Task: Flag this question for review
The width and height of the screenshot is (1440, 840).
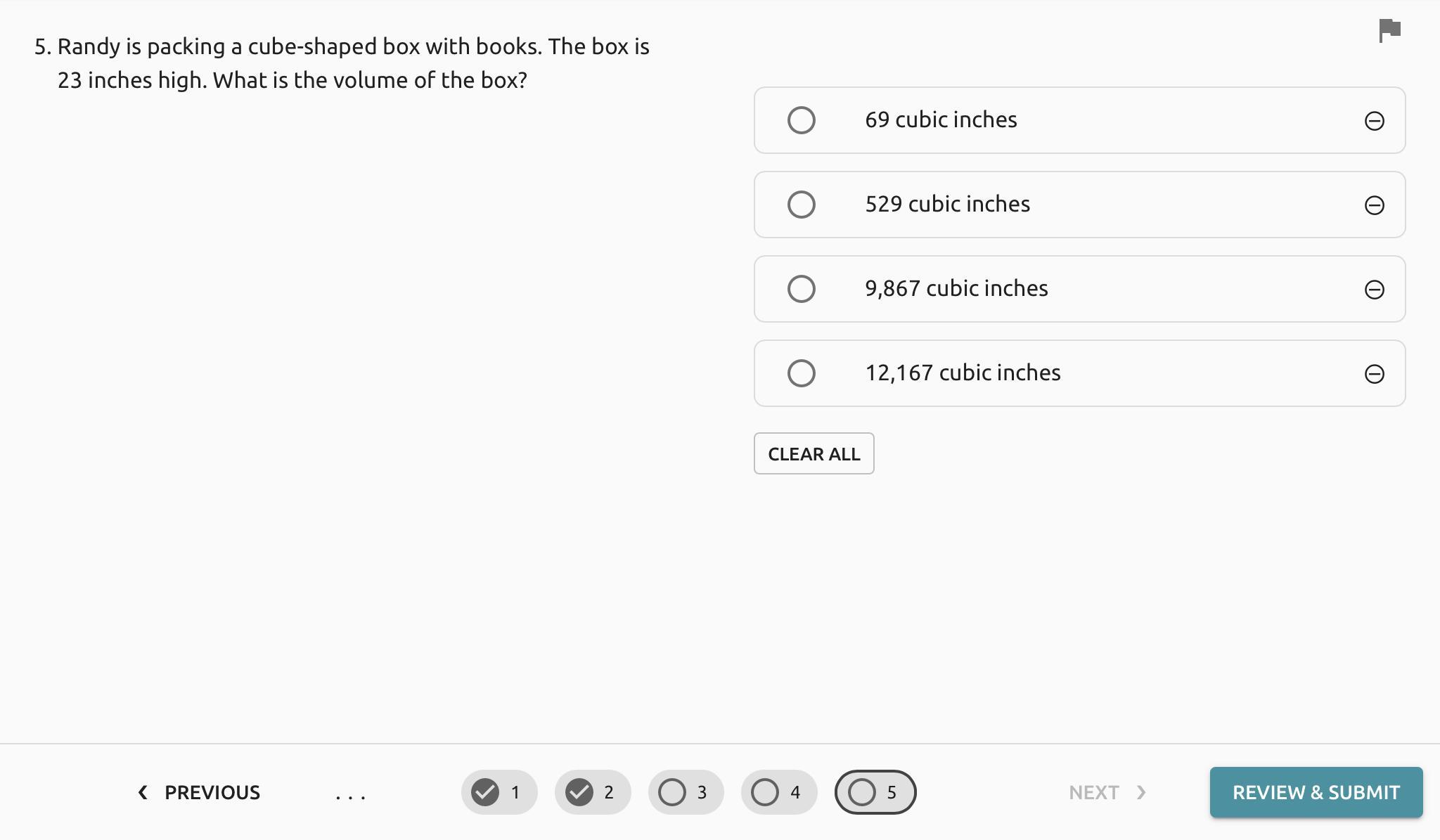Action: pos(1389,30)
